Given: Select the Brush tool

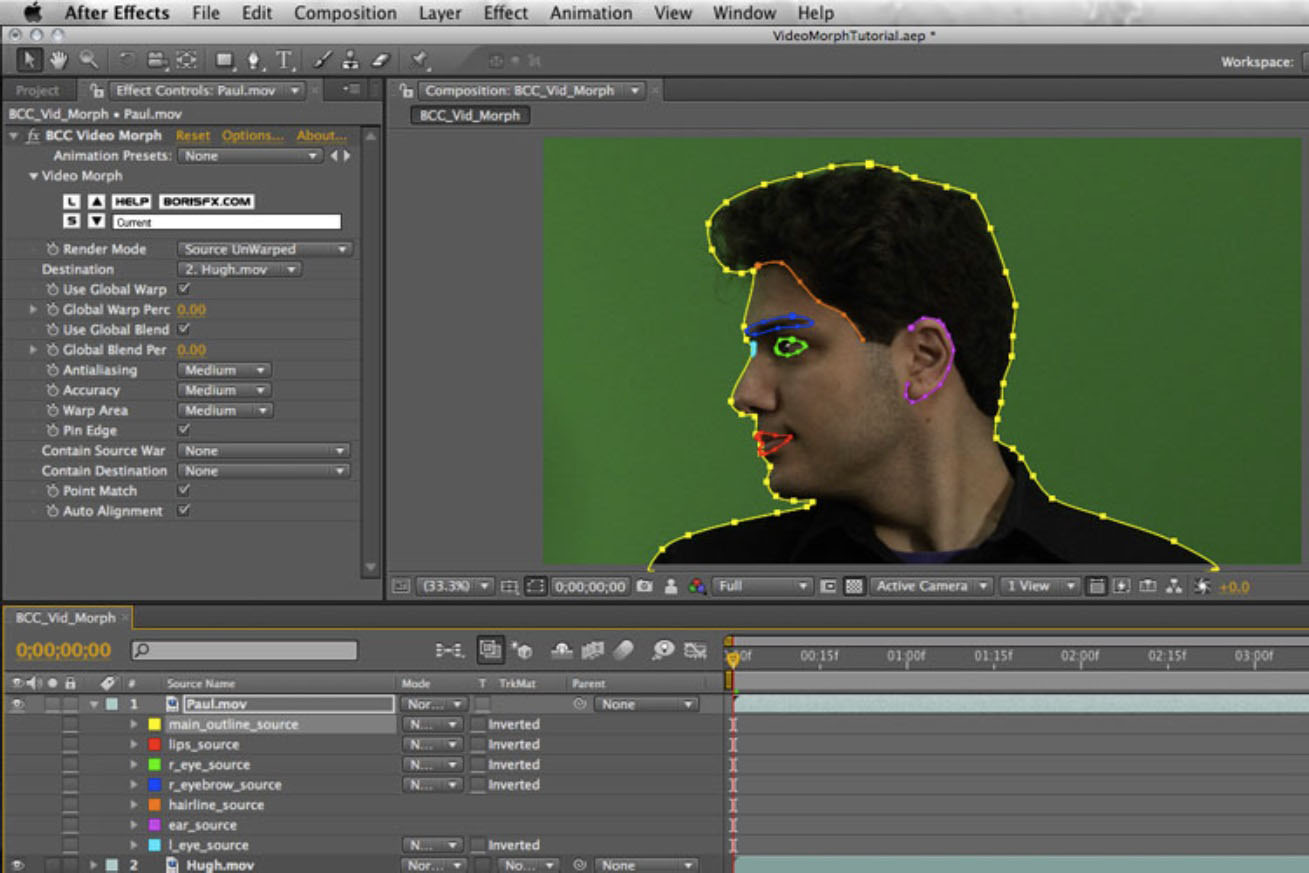Looking at the screenshot, I should click(x=322, y=61).
